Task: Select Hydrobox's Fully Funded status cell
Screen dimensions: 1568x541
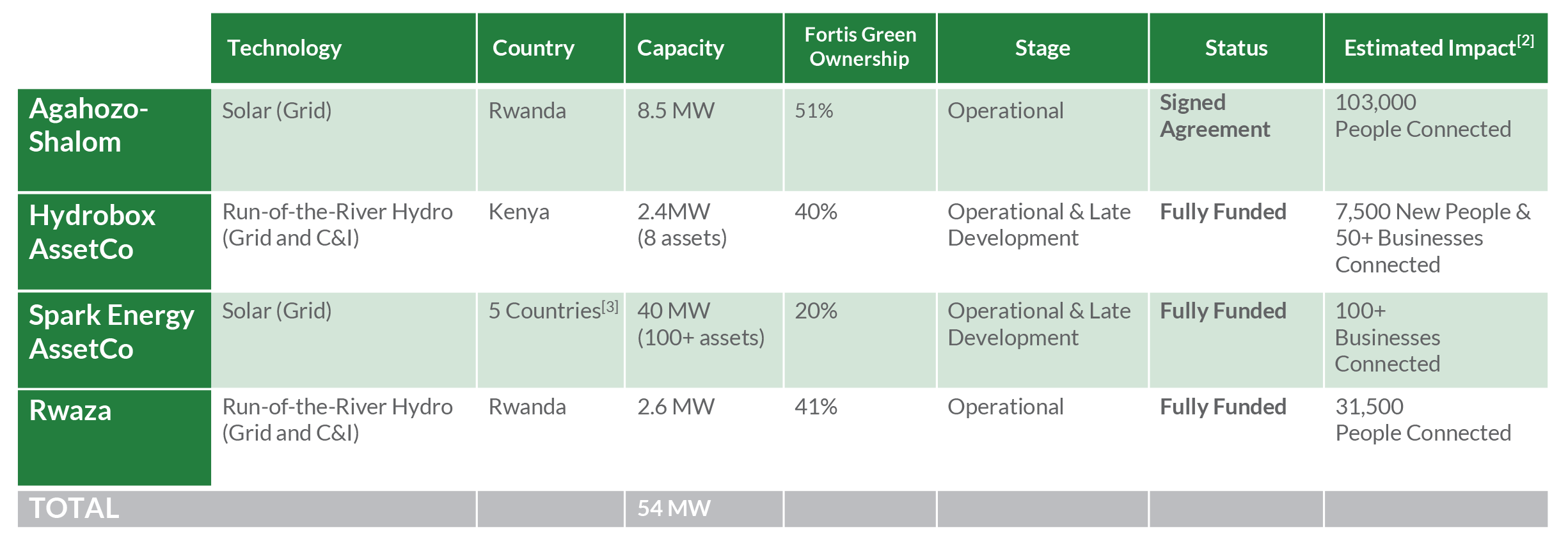Action: [x=1223, y=212]
